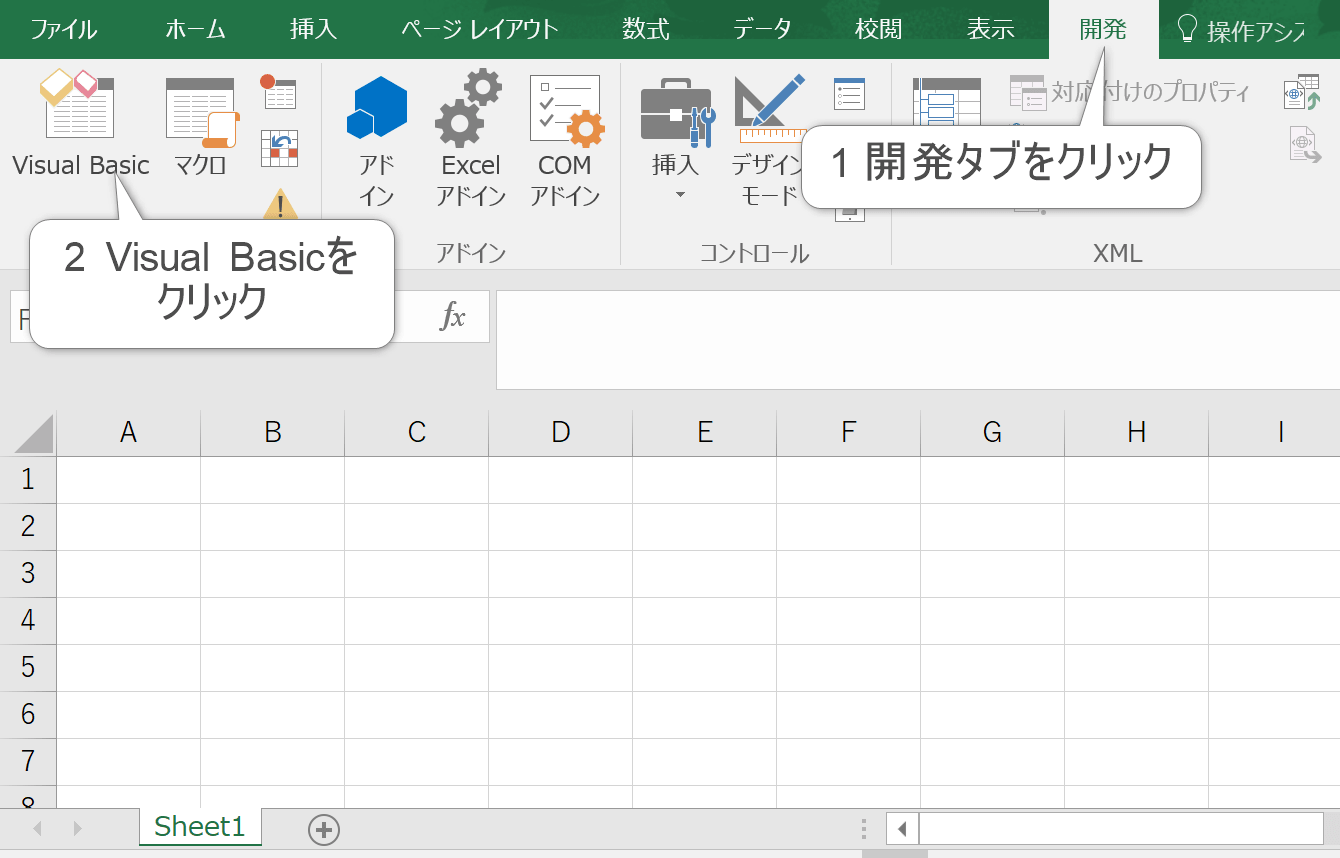Image resolution: width=1340 pixels, height=858 pixels.
Task: Open the Visual Basic editor
Action: pos(80,122)
